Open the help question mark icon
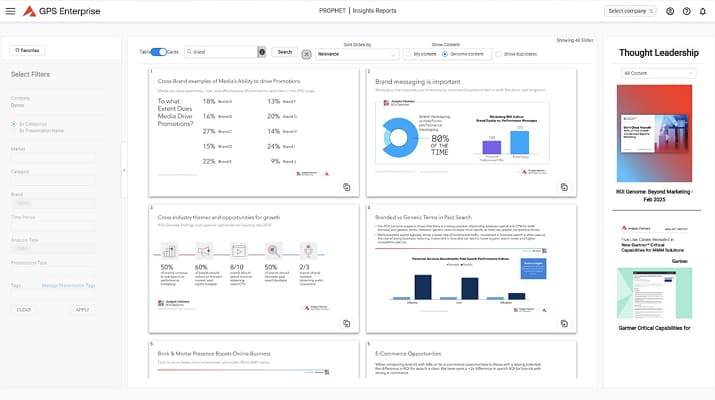Screen dimensions: 715x400 [687, 11]
